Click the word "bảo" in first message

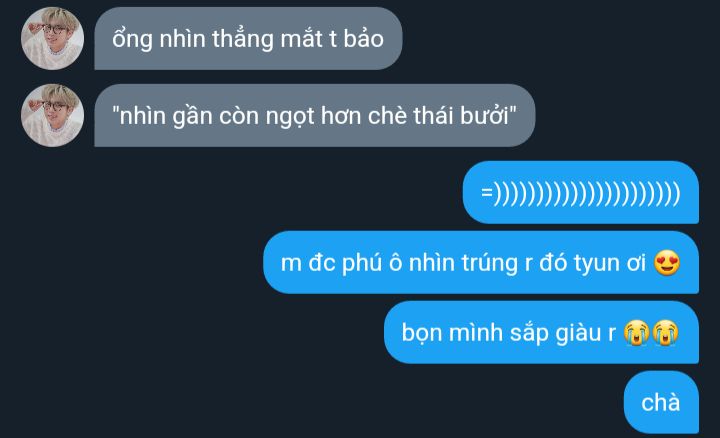(x=363, y=38)
